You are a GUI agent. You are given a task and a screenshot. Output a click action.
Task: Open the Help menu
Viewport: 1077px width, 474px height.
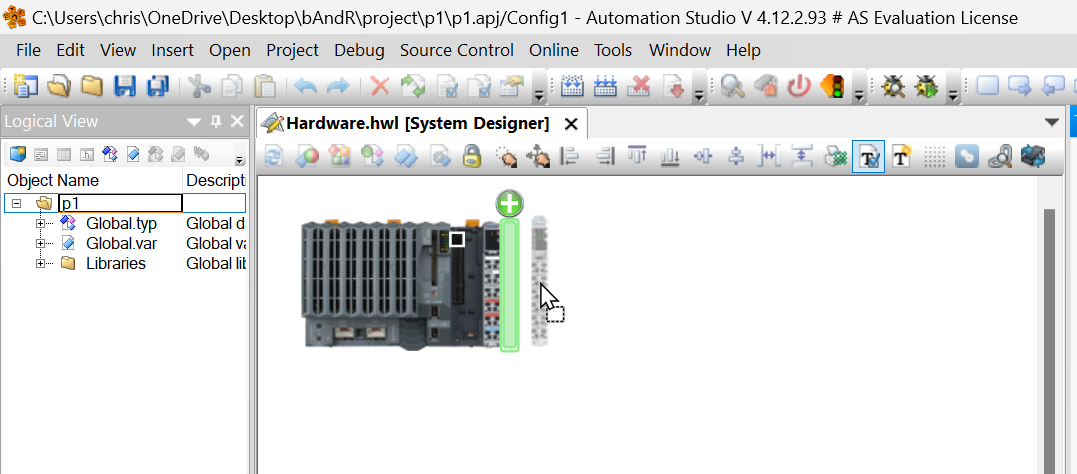[x=743, y=50]
